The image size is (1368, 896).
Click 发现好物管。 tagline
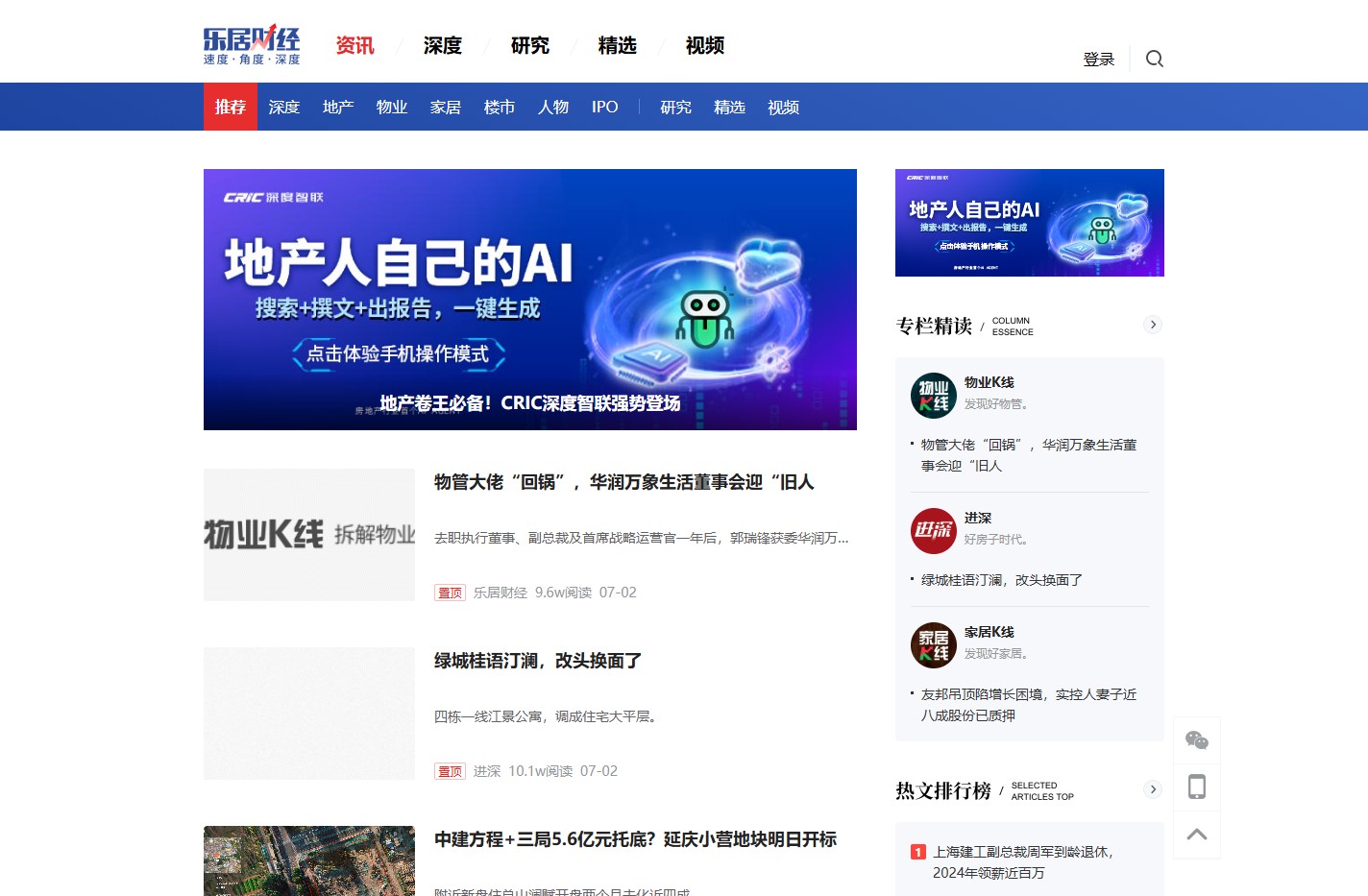(x=999, y=404)
